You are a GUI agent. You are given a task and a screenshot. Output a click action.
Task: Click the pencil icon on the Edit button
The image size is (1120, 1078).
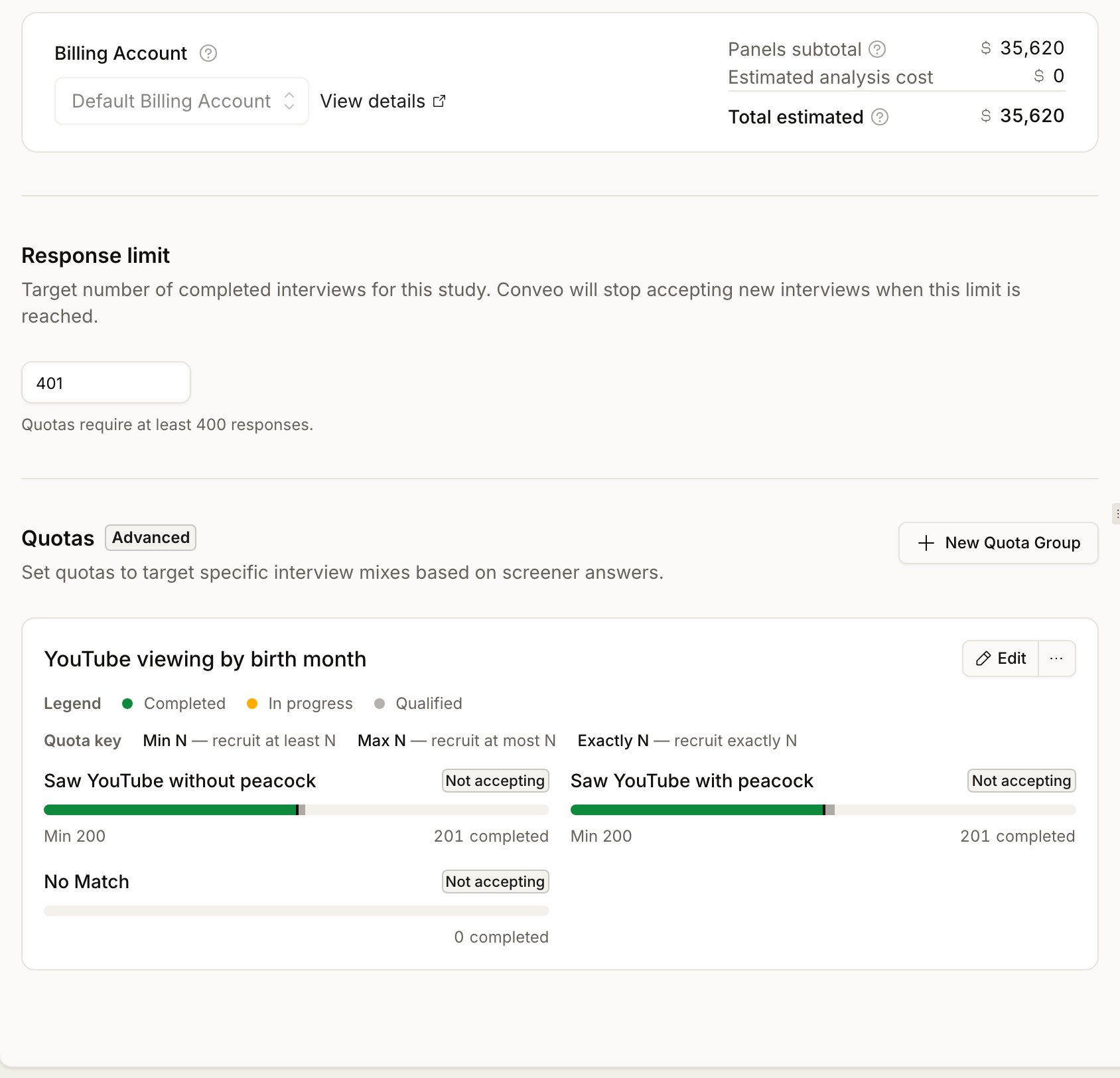coord(983,658)
